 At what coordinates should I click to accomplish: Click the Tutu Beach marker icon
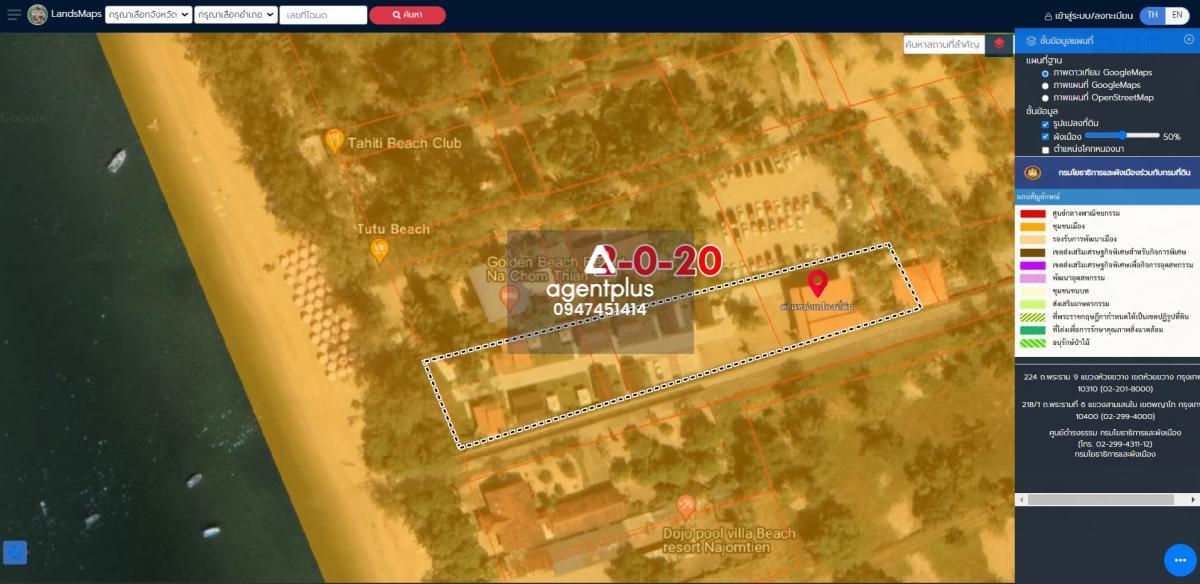pyautogui.click(x=379, y=249)
